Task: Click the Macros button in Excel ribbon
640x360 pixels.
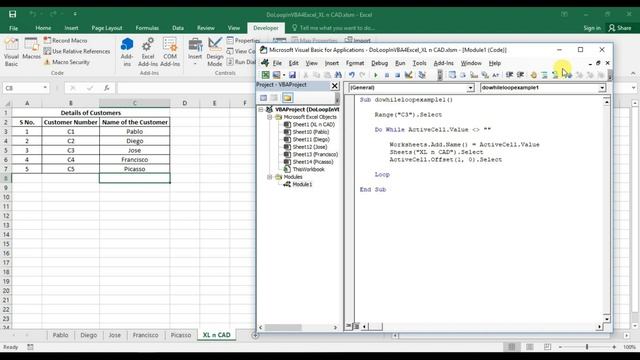Action: point(31,49)
